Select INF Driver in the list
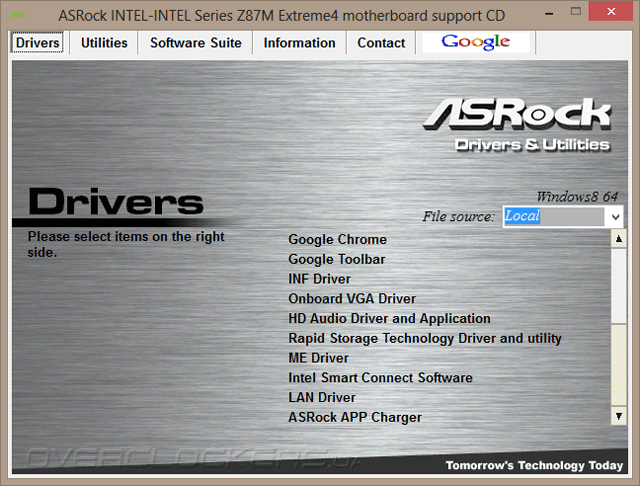 (319, 279)
